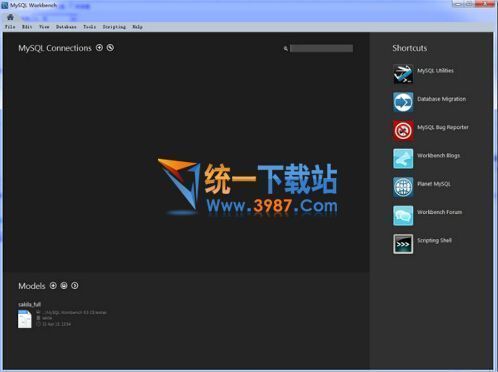
Task: Open Workbench Blogs shortcut icon
Action: (403, 159)
